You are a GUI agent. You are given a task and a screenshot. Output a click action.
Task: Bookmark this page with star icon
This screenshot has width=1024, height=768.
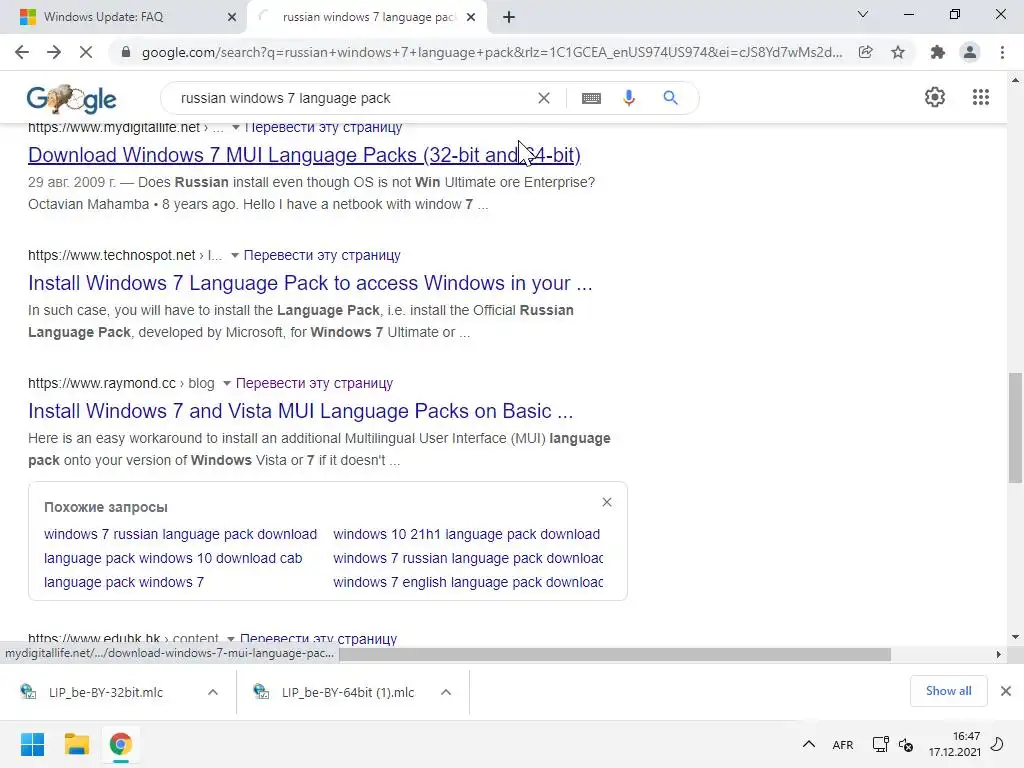(898, 52)
